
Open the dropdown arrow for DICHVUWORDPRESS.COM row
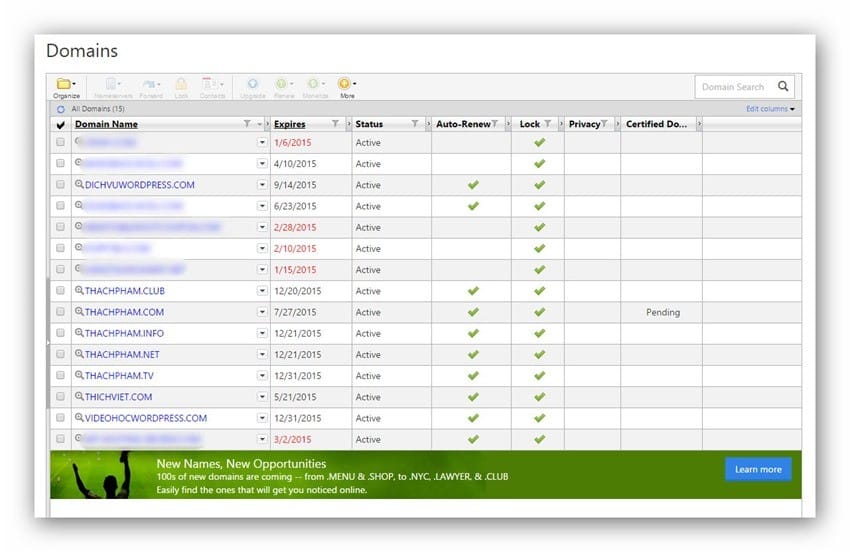click(262, 185)
